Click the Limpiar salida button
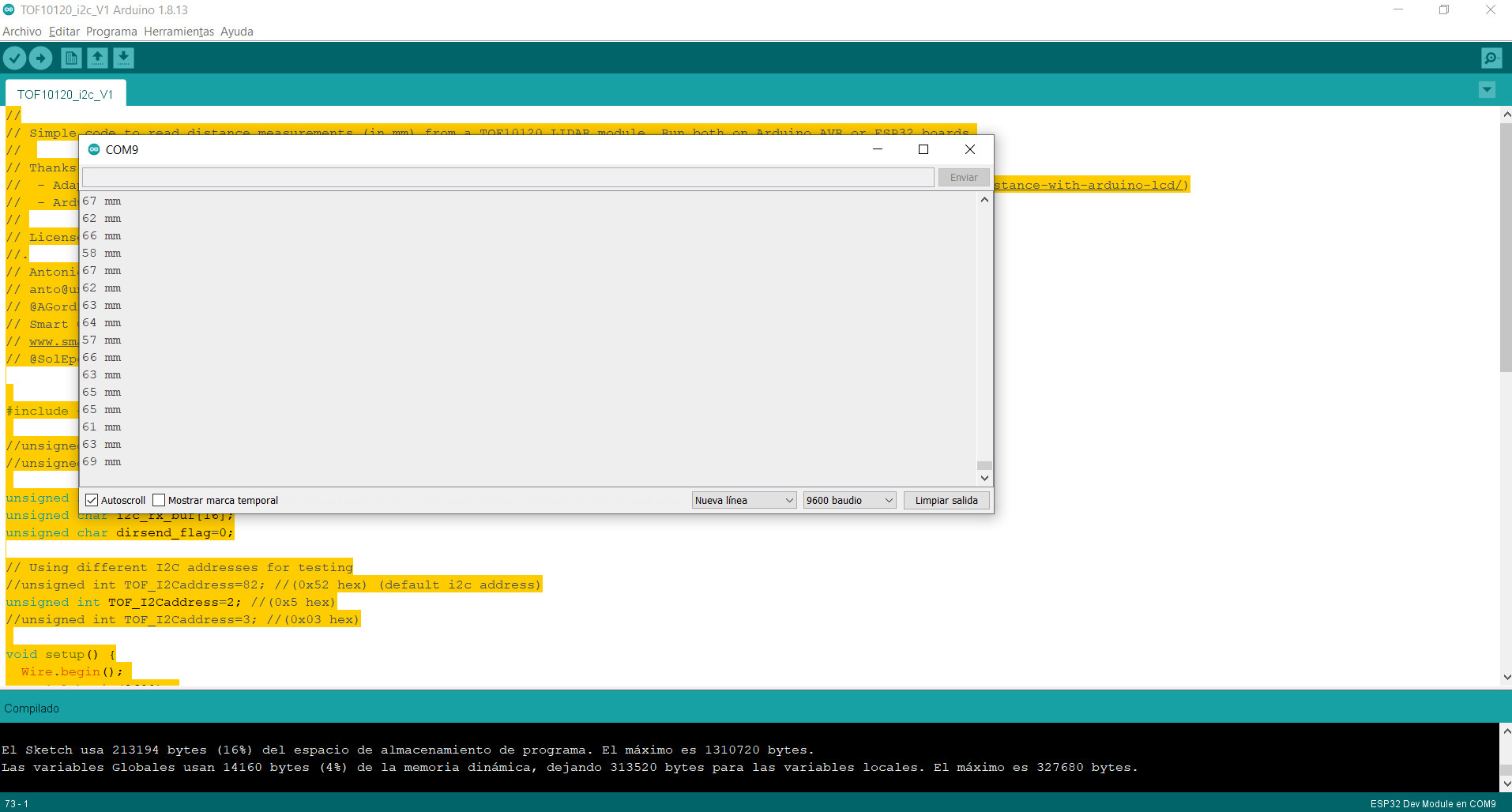The image size is (1512, 812). (x=946, y=500)
